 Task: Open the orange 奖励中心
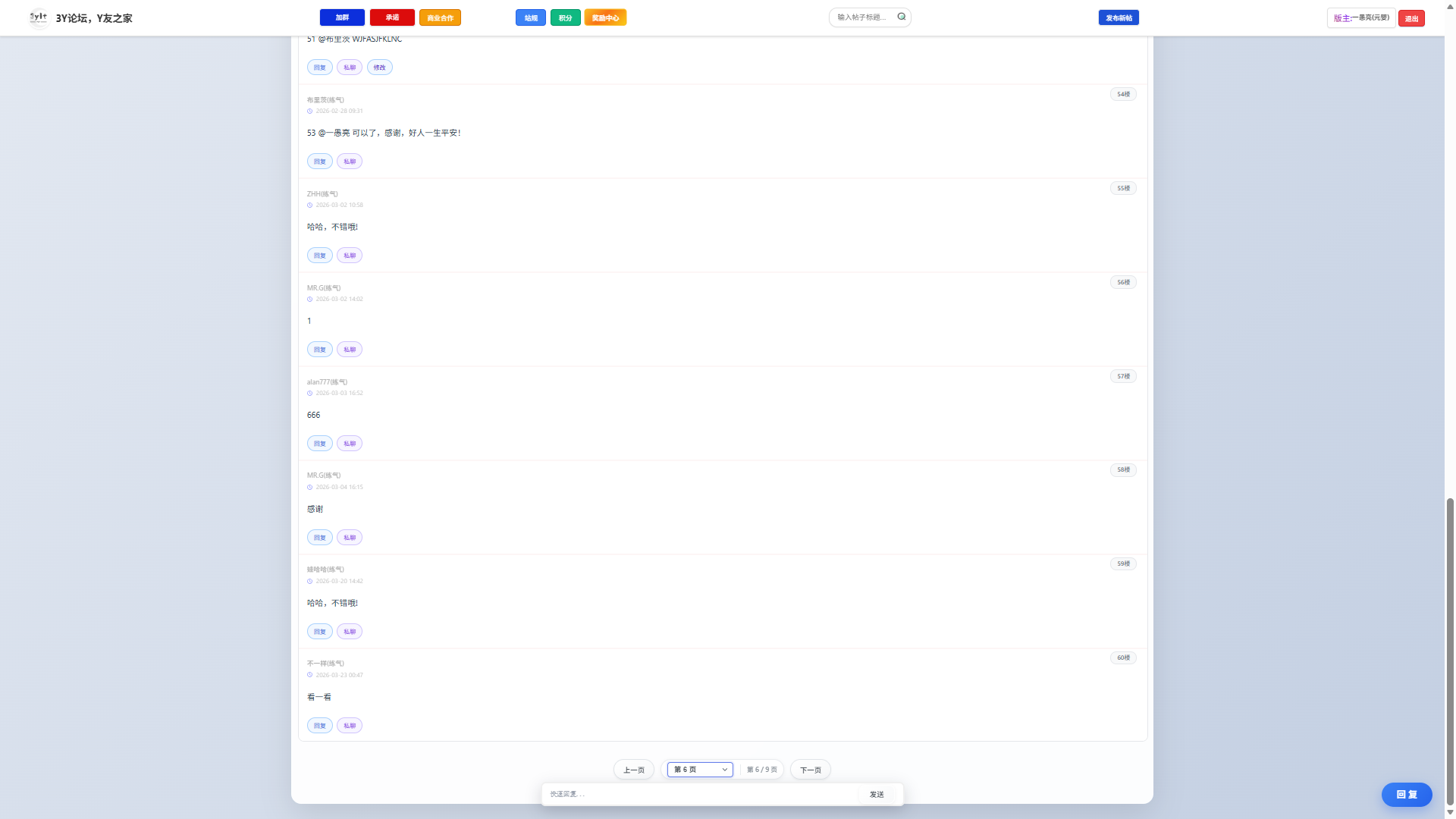[605, 17]
